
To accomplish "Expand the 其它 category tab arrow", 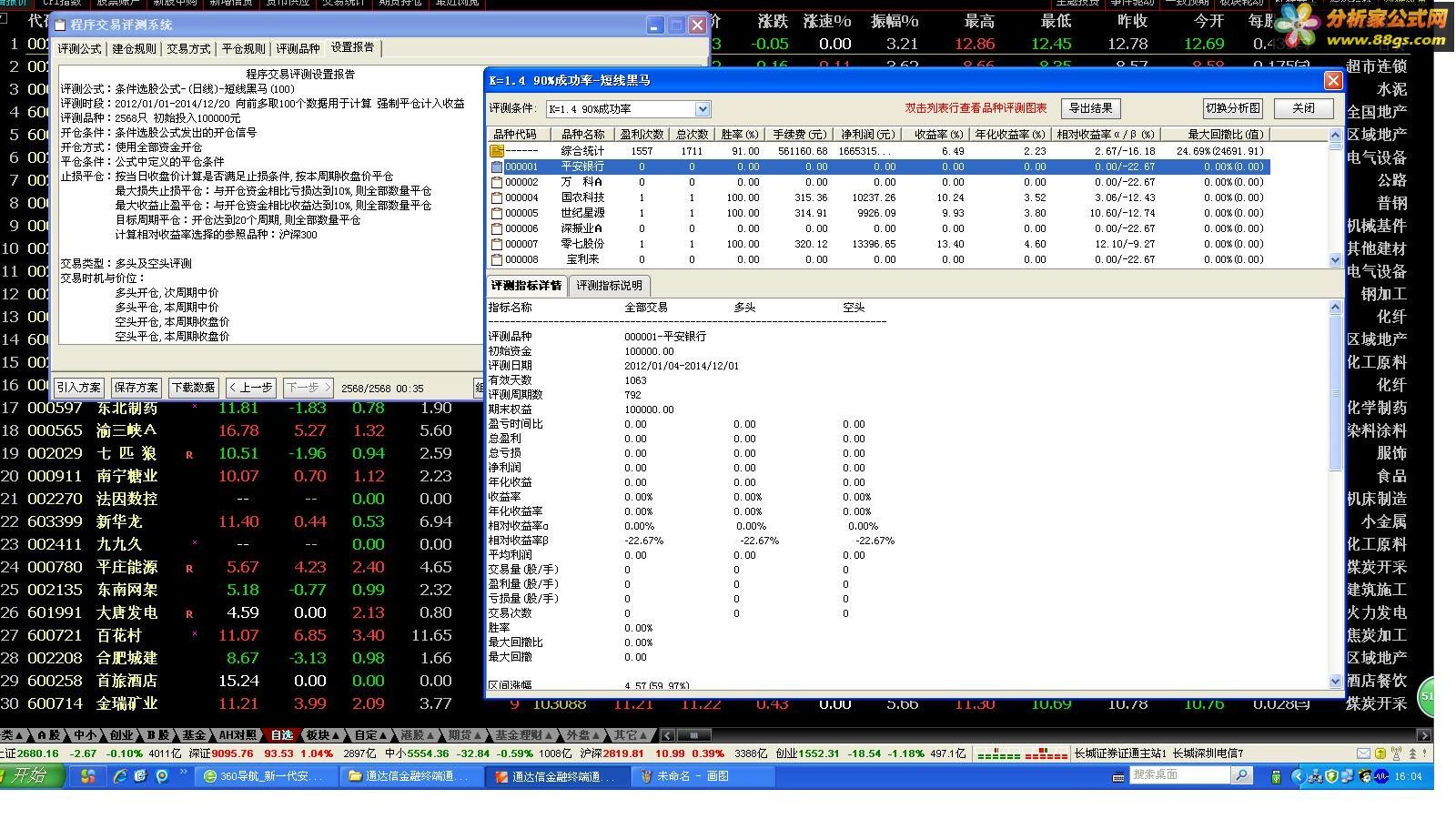I will pyautogui.click(x=644, y=735).
